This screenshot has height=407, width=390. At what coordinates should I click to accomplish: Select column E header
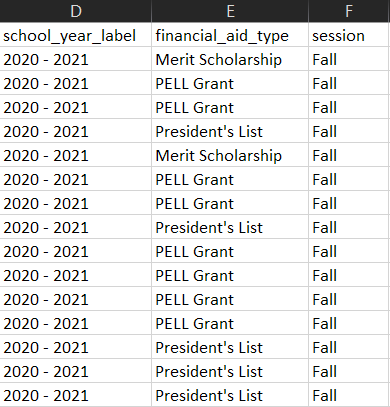pyautogui.click(x=230, y=11)
